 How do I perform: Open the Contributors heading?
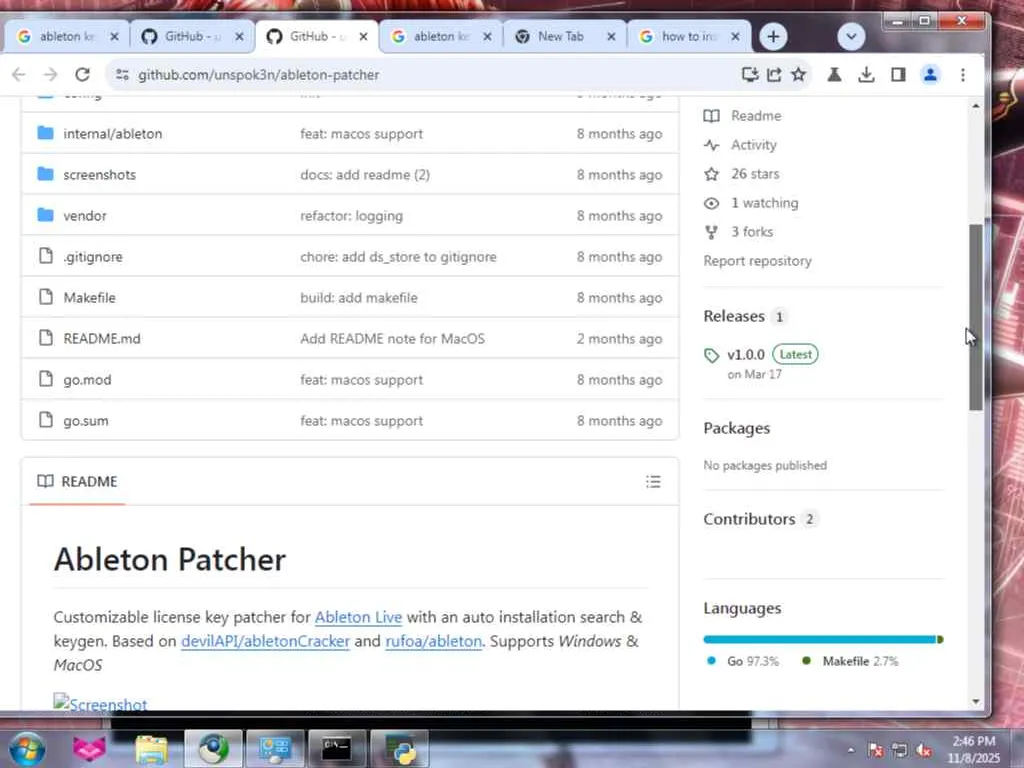click(749, 519)
